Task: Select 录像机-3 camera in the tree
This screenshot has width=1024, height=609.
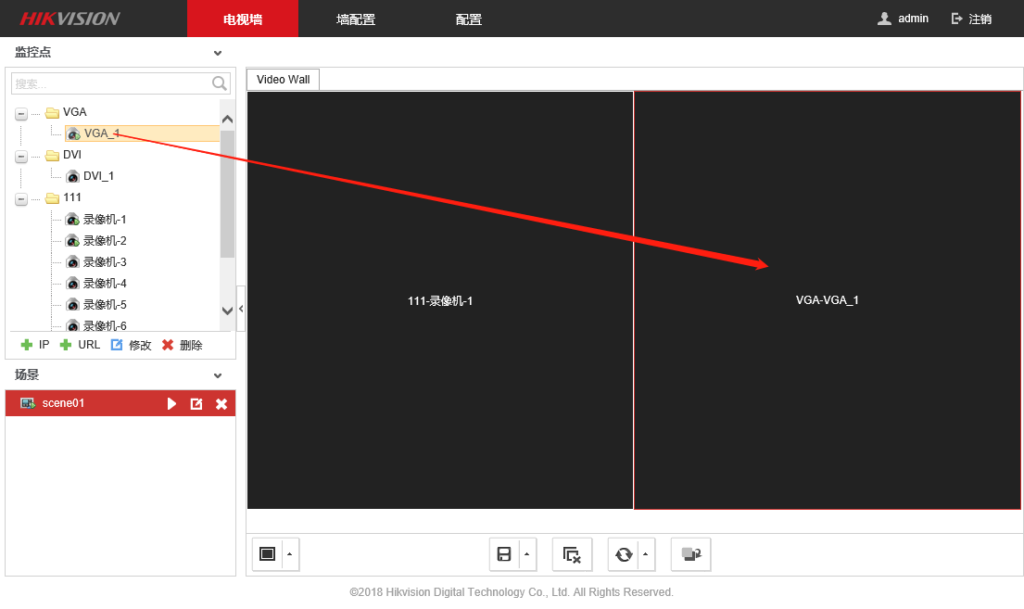Action: (x=104, y=262)
